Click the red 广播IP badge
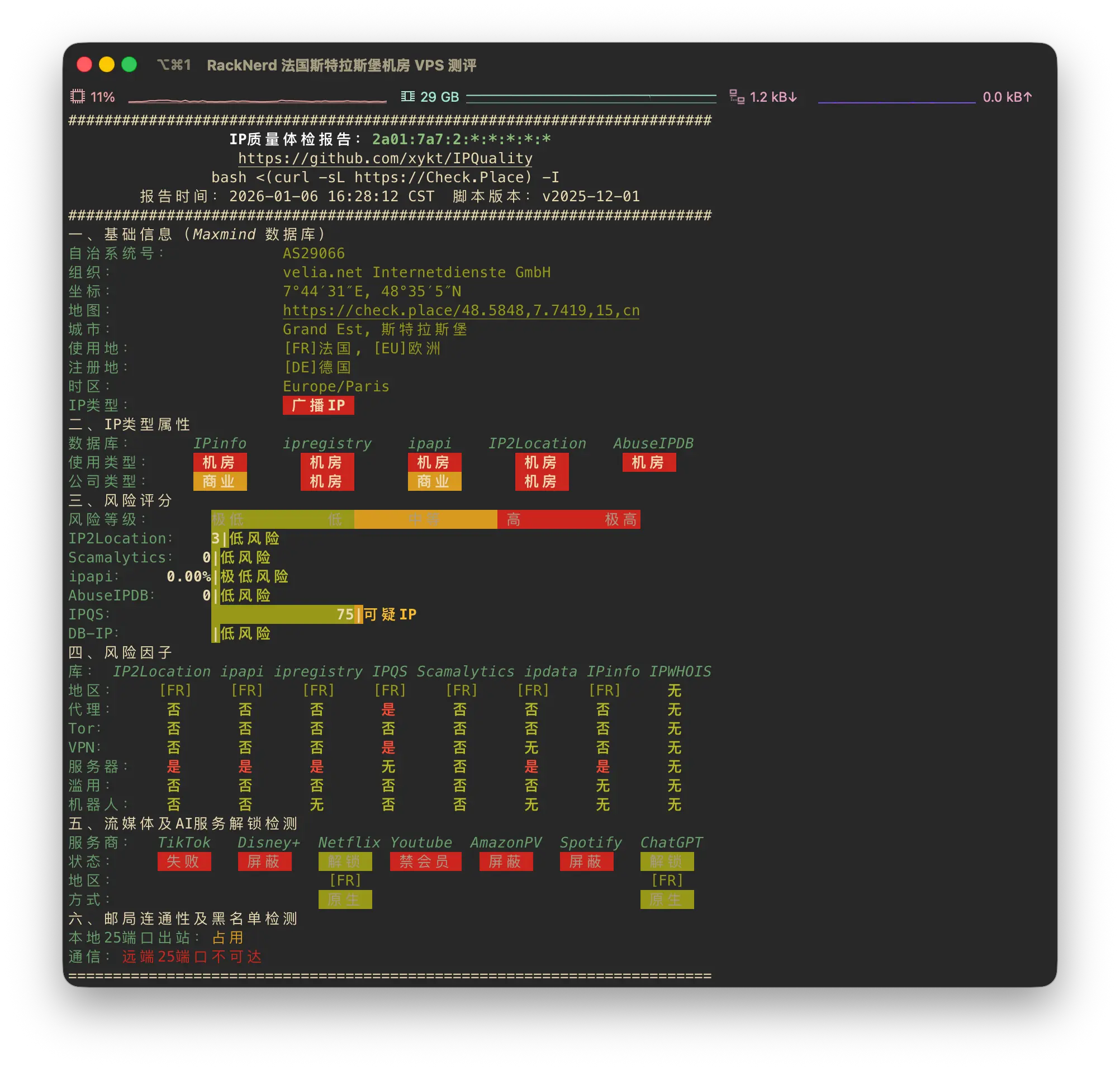 click(318, 405)
